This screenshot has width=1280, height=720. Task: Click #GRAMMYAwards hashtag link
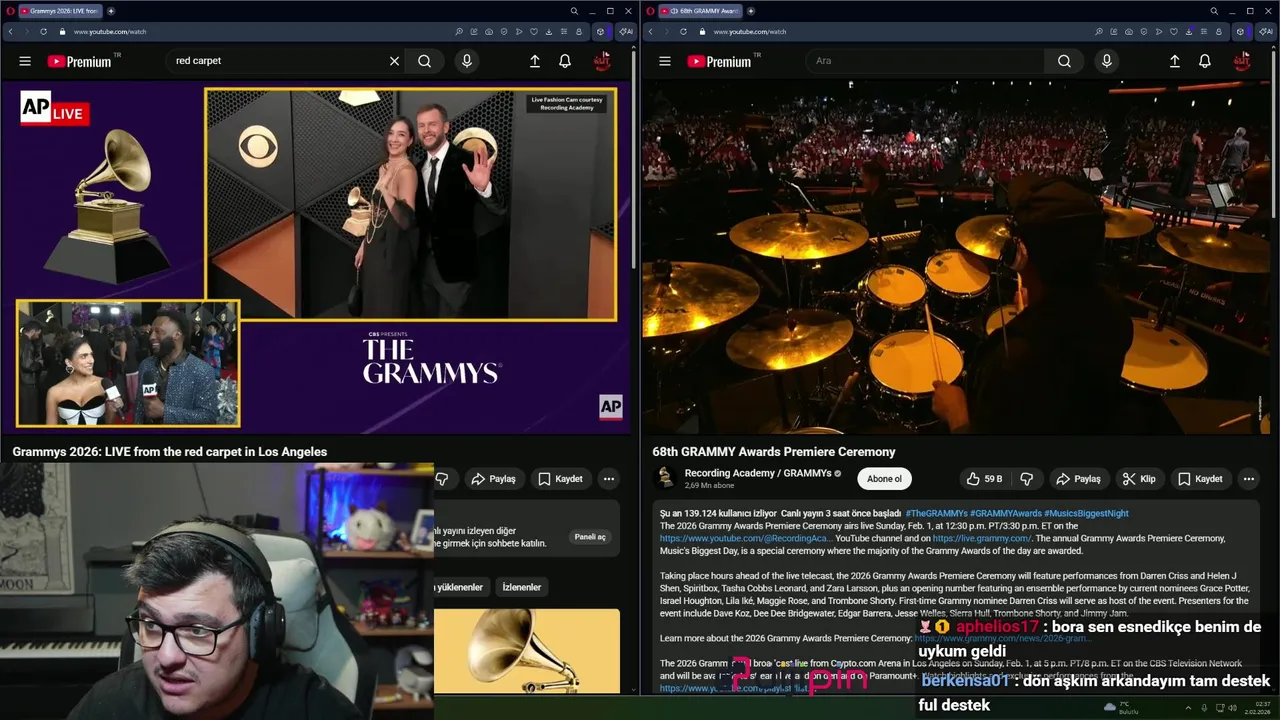pyautogui.click(x=1005, y=513)
